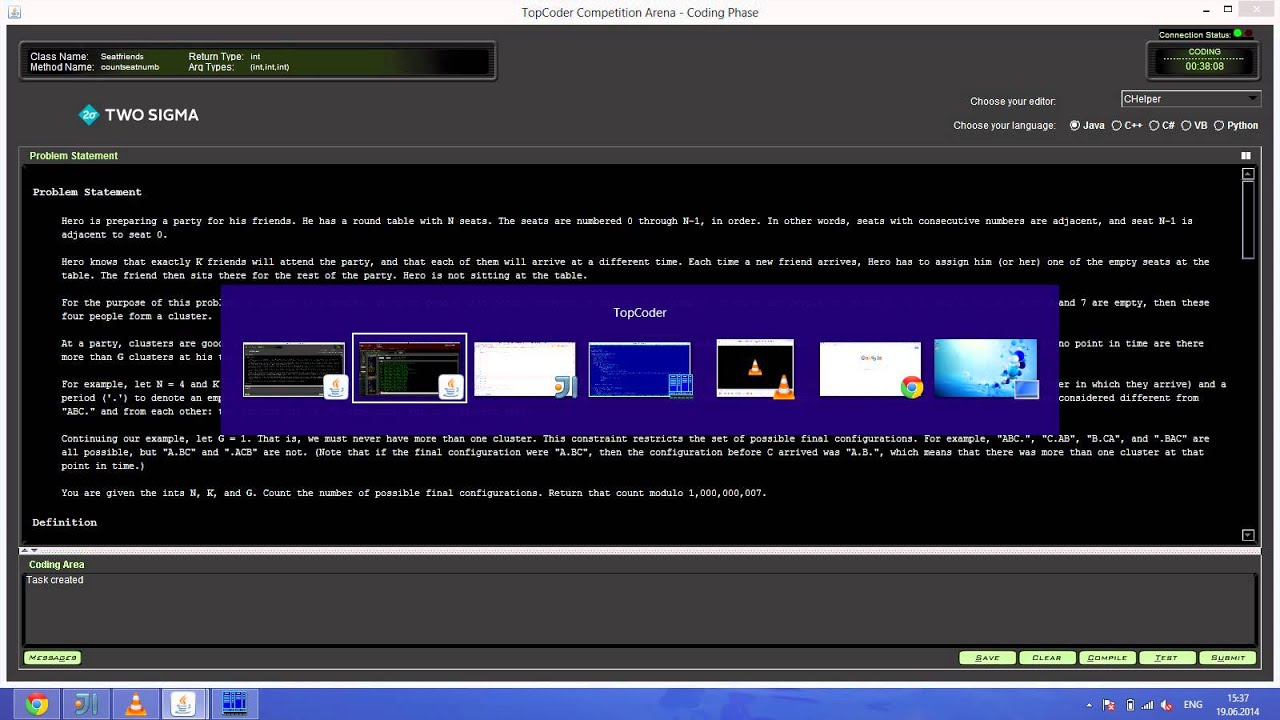This screenshot has width=1280, height=720.
Task: Switch to the first Java window thumbnail
Action: [294, 370]
